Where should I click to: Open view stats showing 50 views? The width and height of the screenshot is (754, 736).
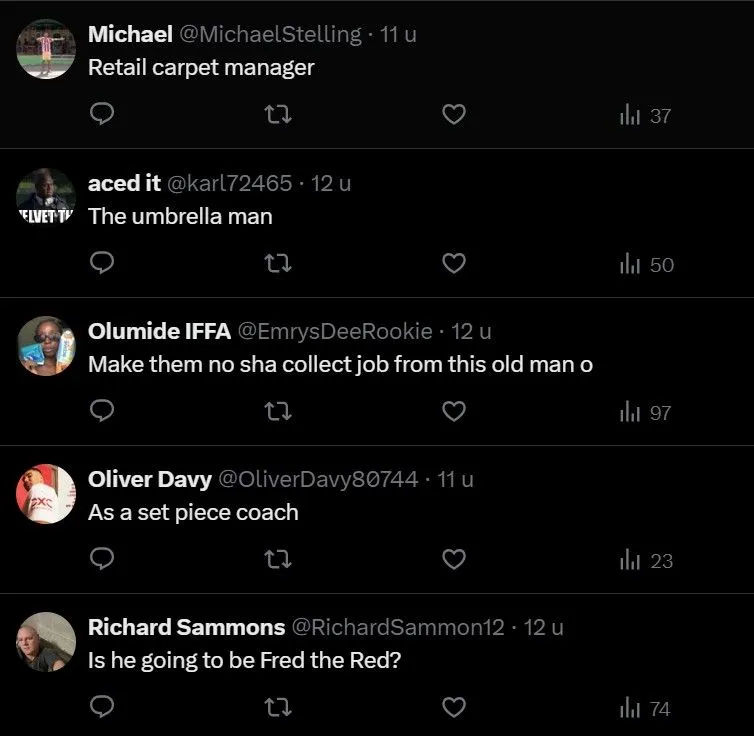click(x=646, y=264)
